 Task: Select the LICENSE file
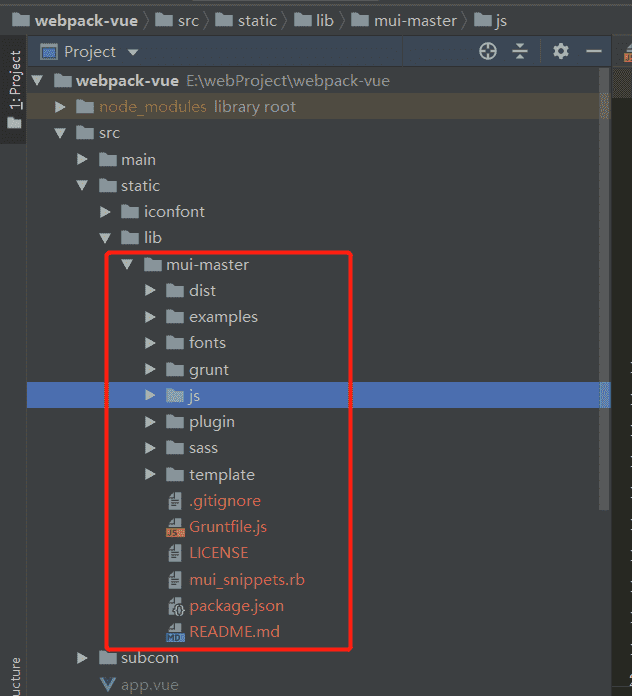(x=218, y=552)
